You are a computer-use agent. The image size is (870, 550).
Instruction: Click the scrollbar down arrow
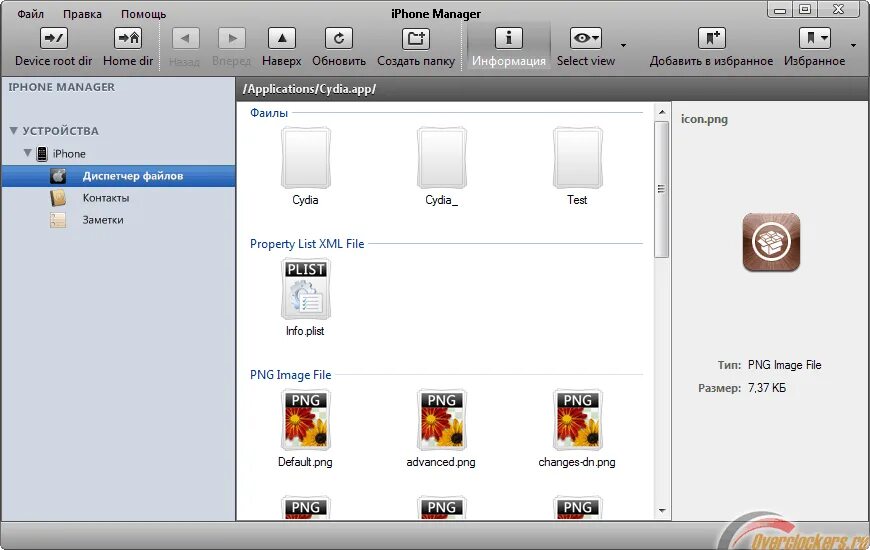coord(661,511)
